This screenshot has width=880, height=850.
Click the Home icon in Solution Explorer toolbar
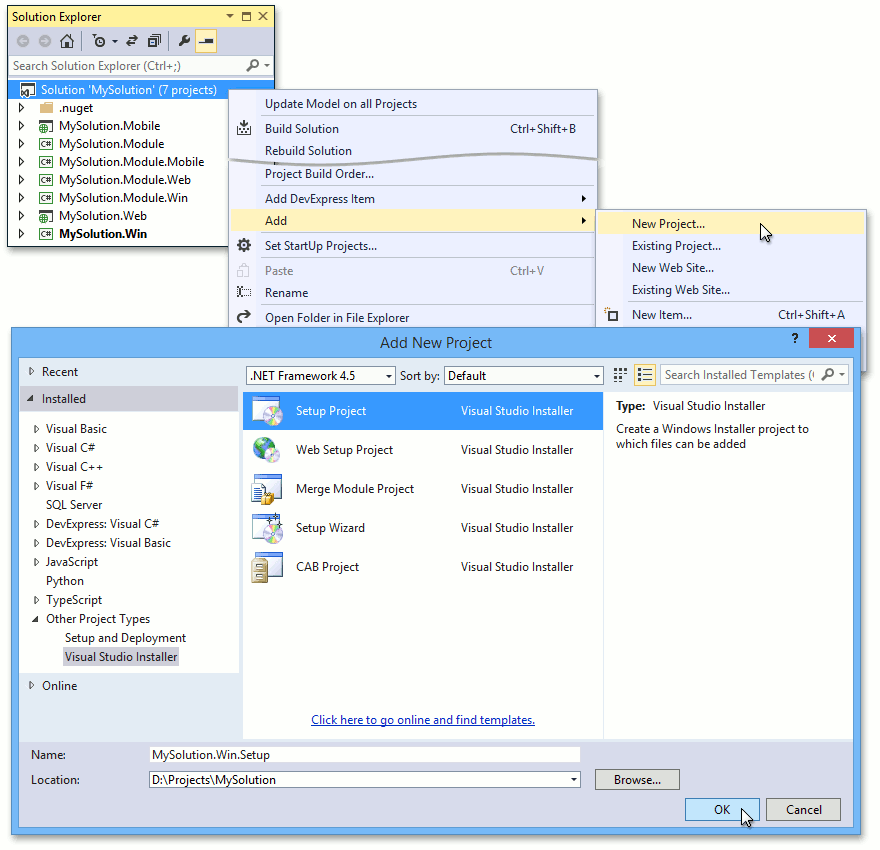(67, 41)
